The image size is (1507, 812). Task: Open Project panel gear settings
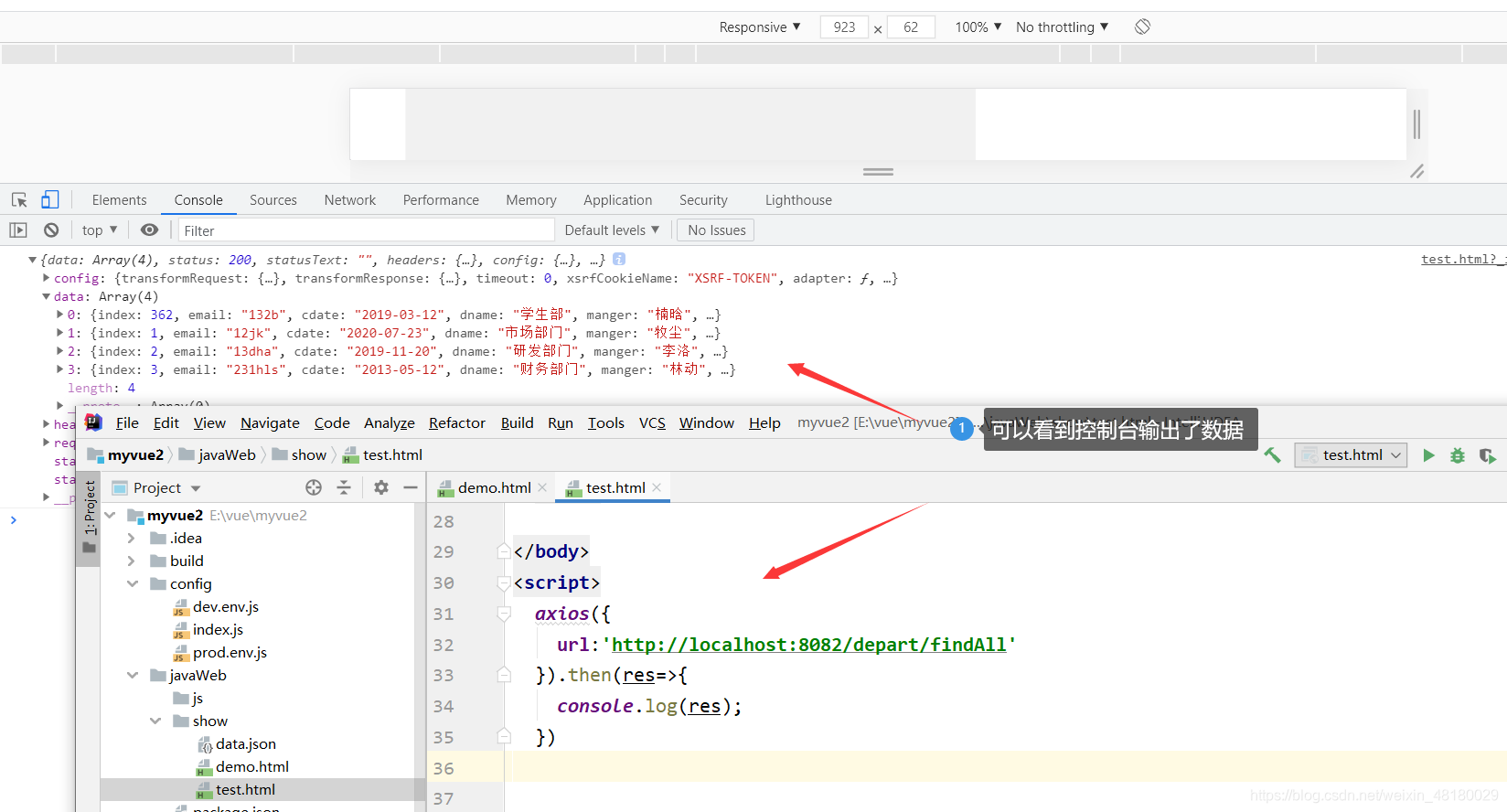pyautogui.click(x=381, y=487)
